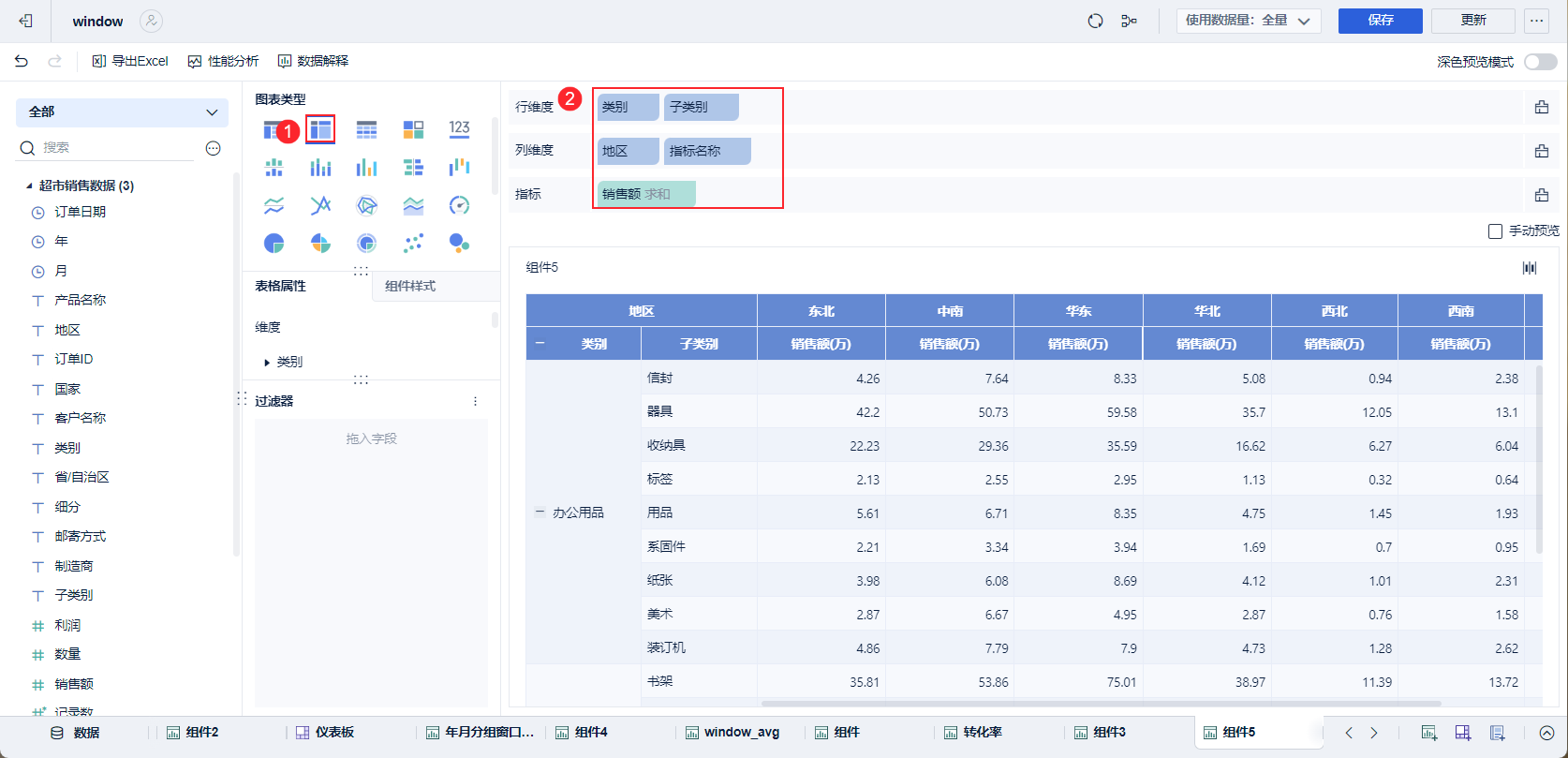
Task: Click the 保存 button
Action: click(1381, 21)
